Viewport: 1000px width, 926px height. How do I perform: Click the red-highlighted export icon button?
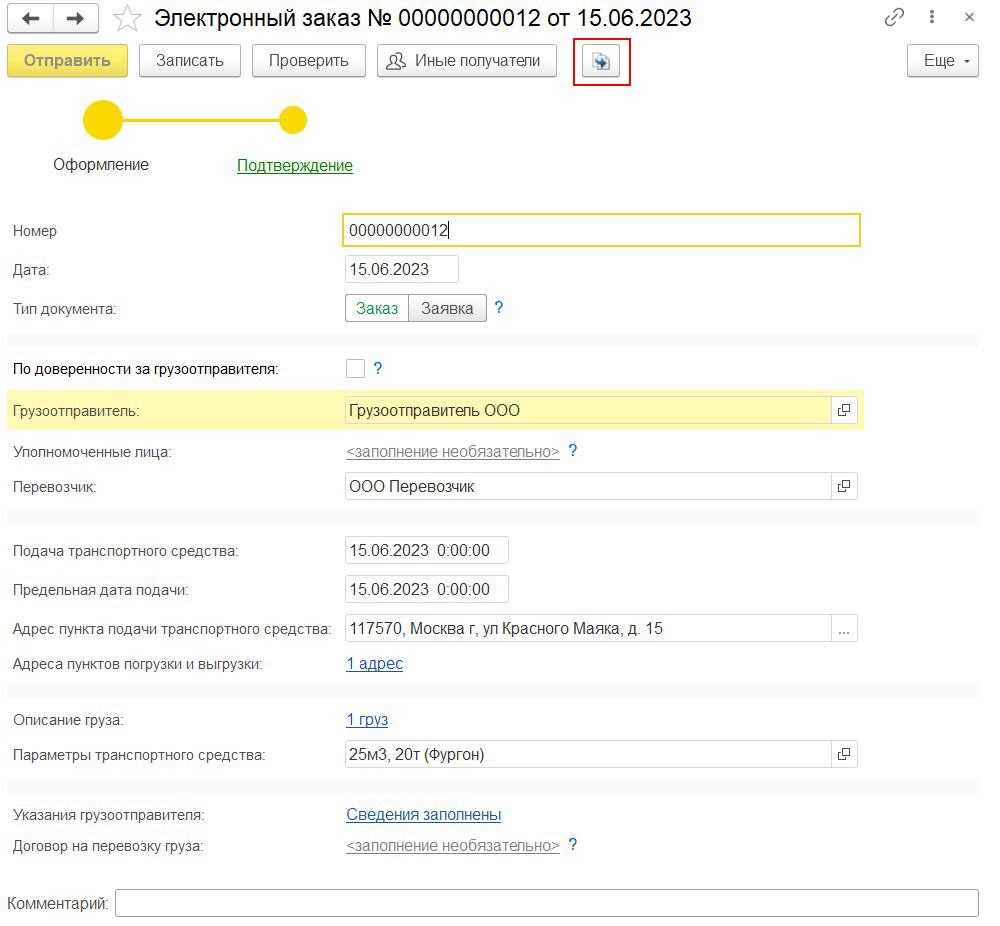pyautogui.click(x=601, y=61)
